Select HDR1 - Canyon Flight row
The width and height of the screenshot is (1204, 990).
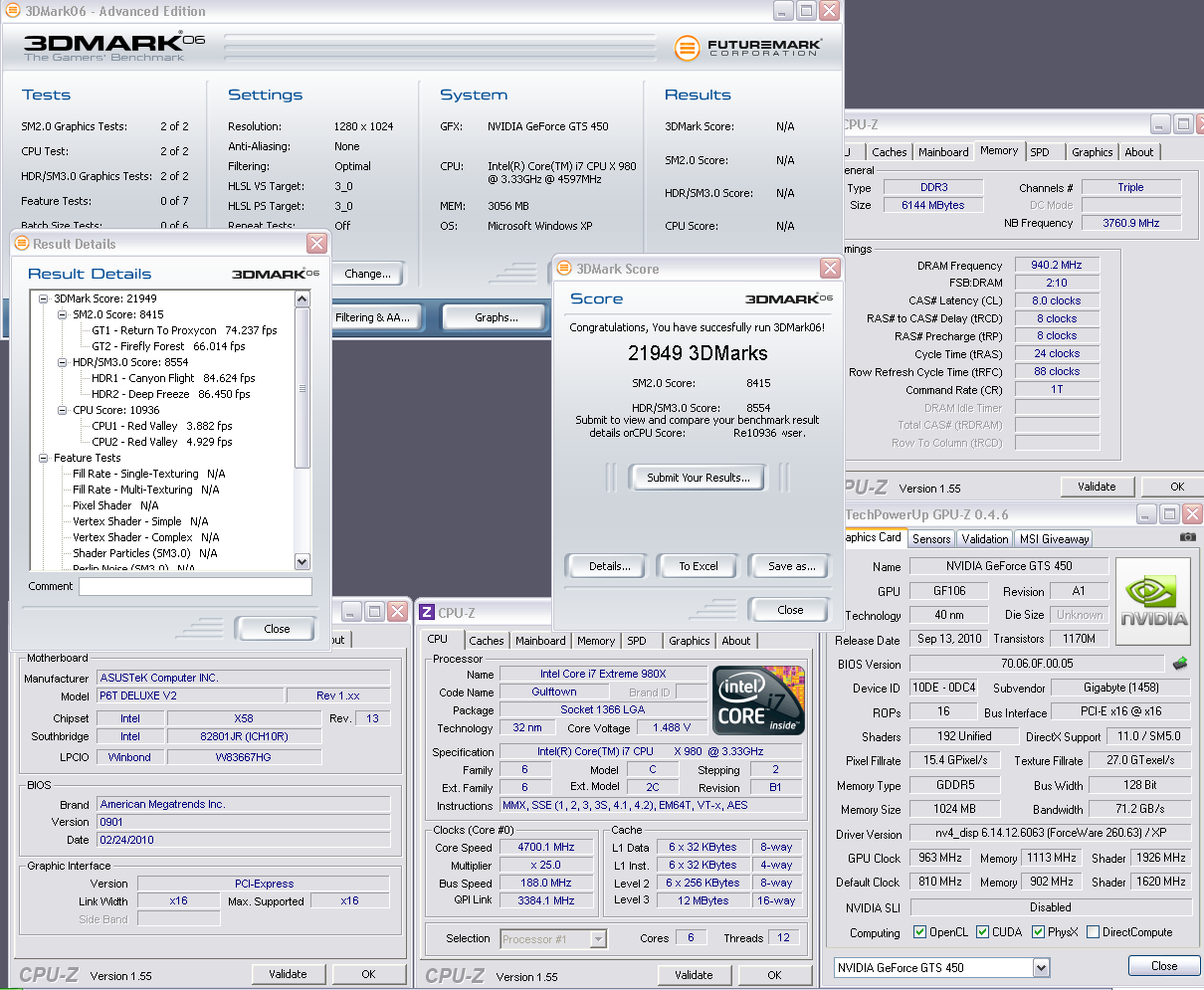[x=173, y=378]
